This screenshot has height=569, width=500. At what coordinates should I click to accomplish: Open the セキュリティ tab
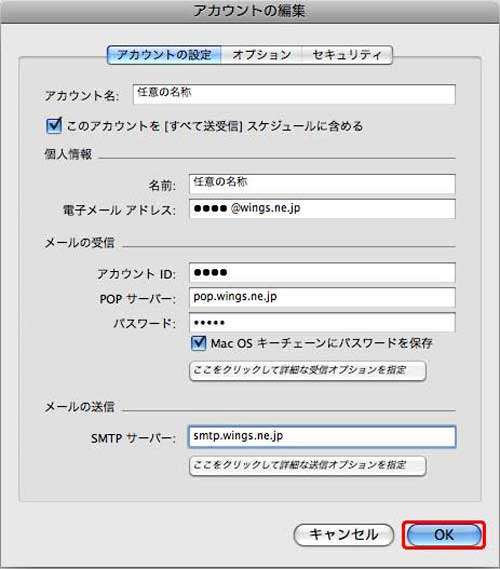[x=347, y=55]
